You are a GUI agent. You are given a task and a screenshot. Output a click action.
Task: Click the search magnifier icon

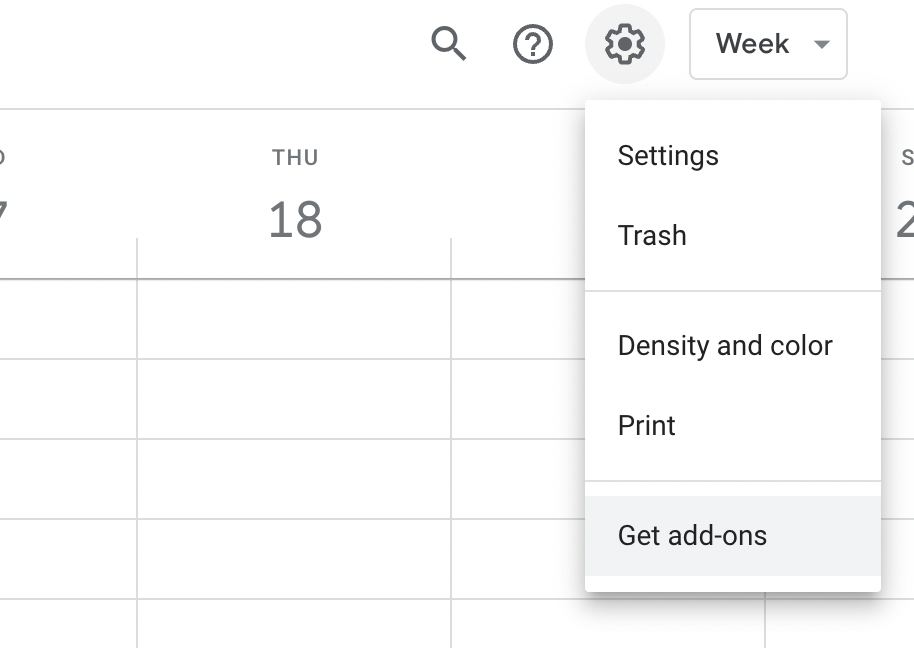pyautogui.click(x=448, y=44)
